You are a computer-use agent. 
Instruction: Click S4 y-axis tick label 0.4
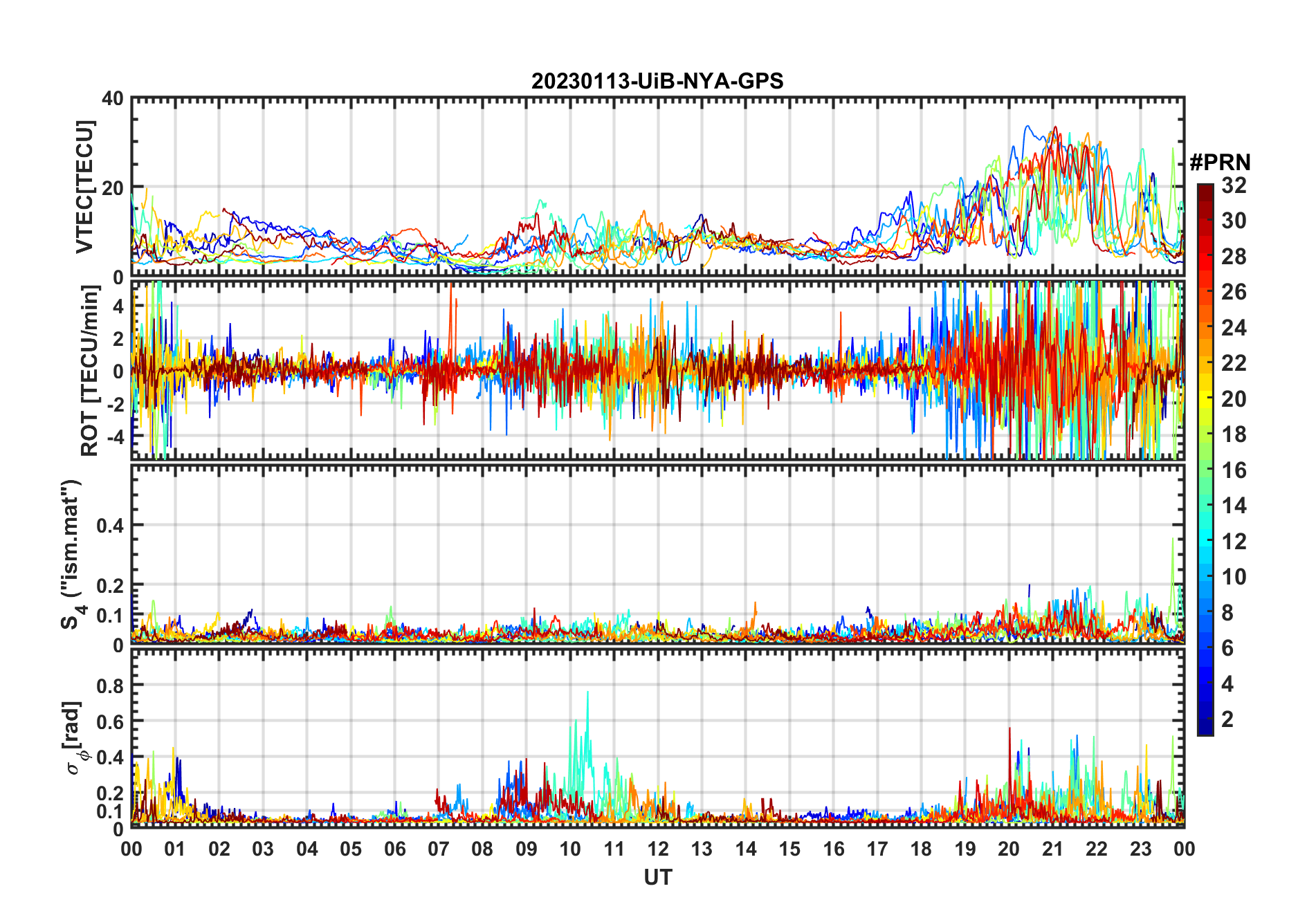110,525
